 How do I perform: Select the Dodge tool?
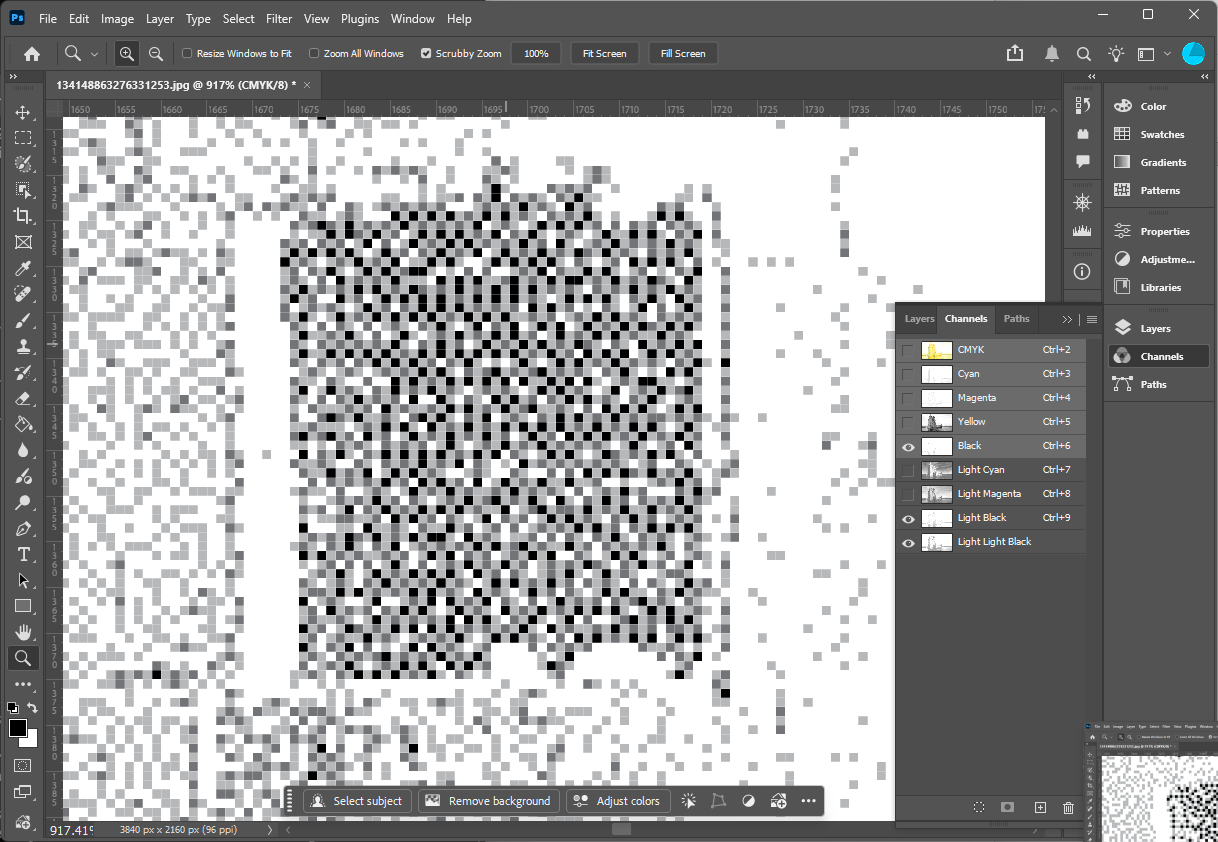[x=23, y=502]
